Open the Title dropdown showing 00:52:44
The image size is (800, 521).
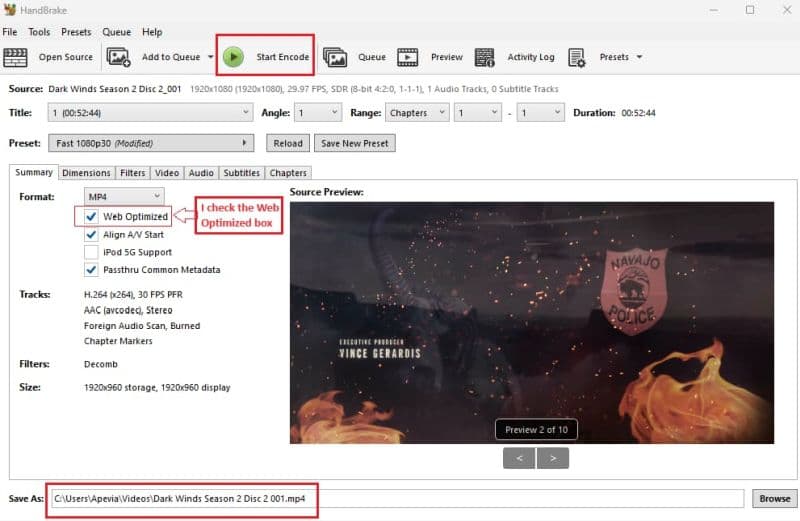(x=151, y=113)
